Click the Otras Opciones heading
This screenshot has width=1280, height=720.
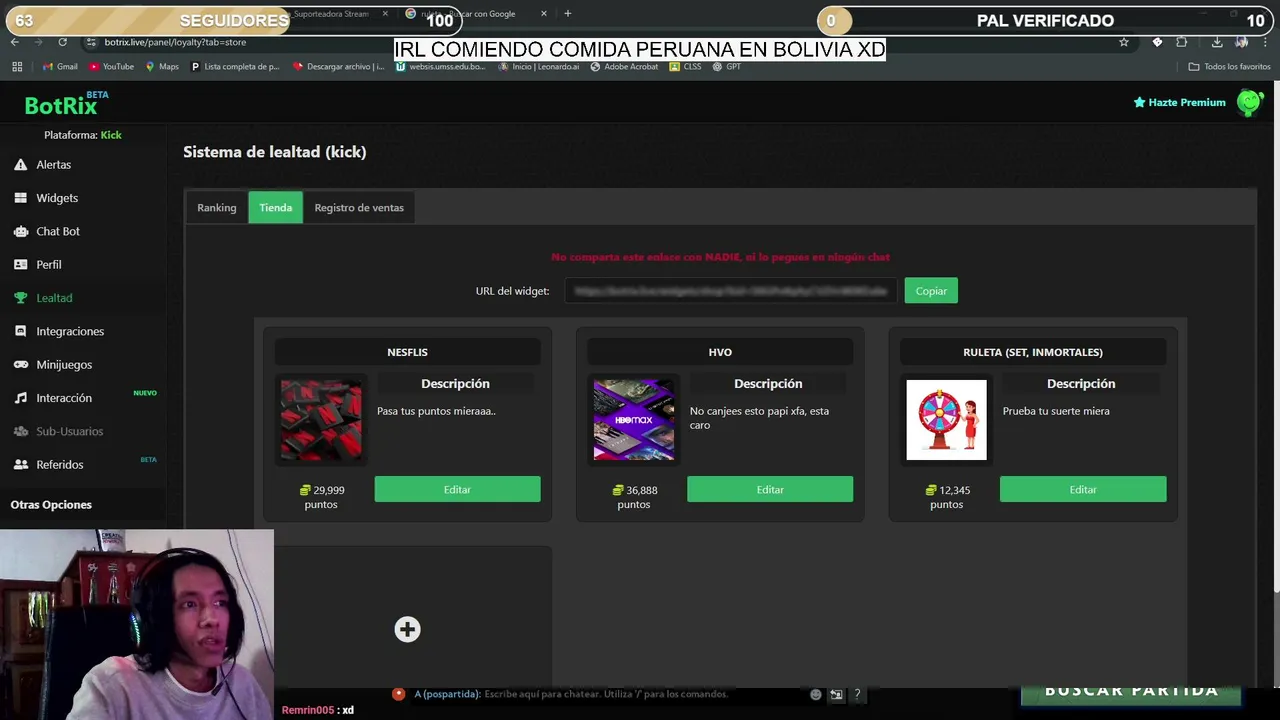51,505
